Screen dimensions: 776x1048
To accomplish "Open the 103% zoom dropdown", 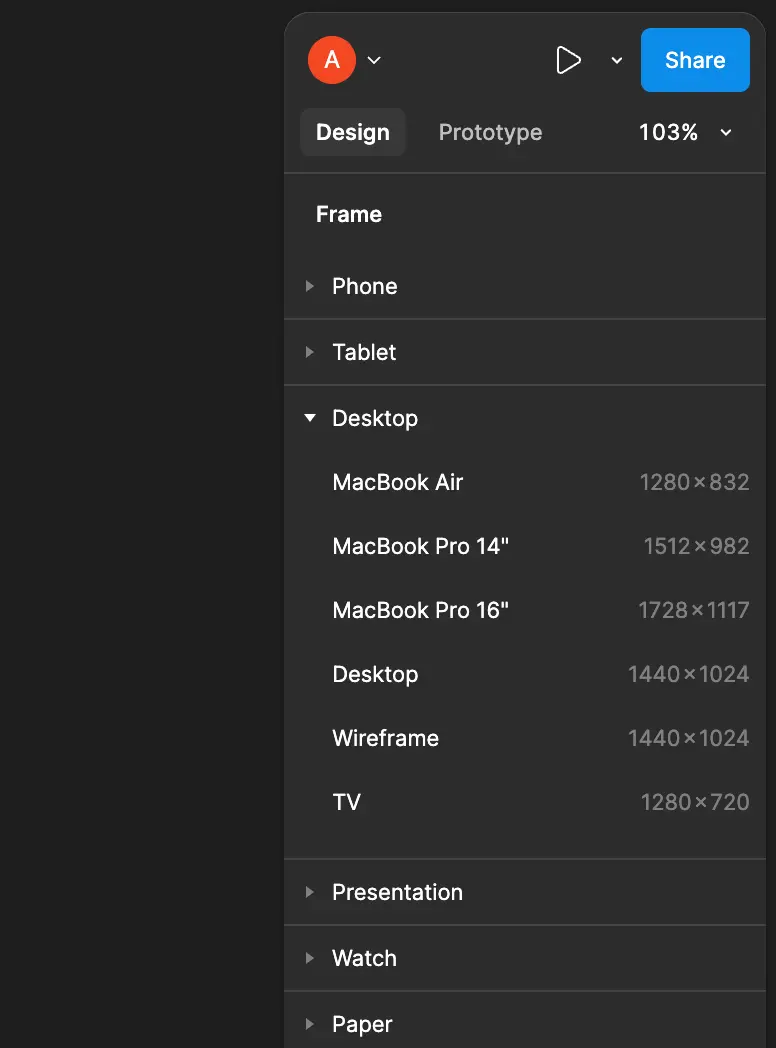I will [686, 132].
